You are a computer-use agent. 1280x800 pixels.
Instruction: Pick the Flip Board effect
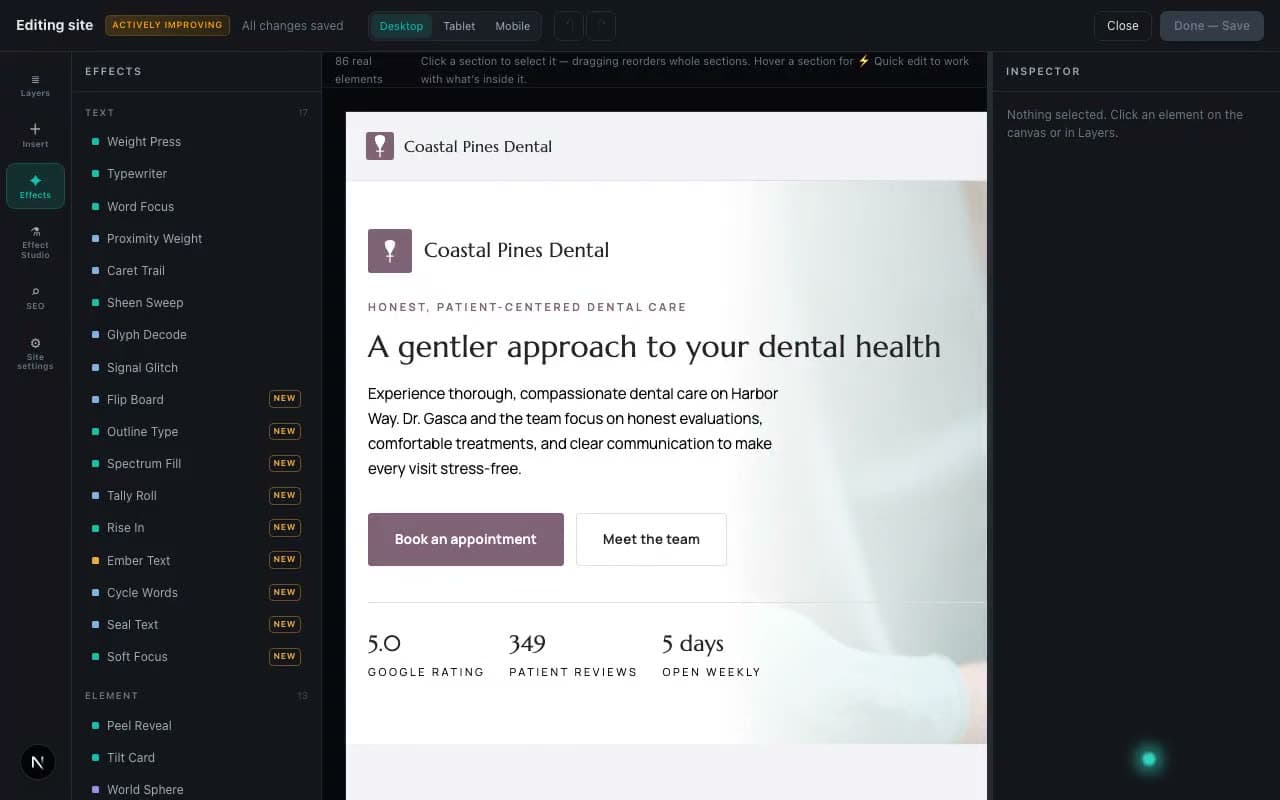coord(196,399)
